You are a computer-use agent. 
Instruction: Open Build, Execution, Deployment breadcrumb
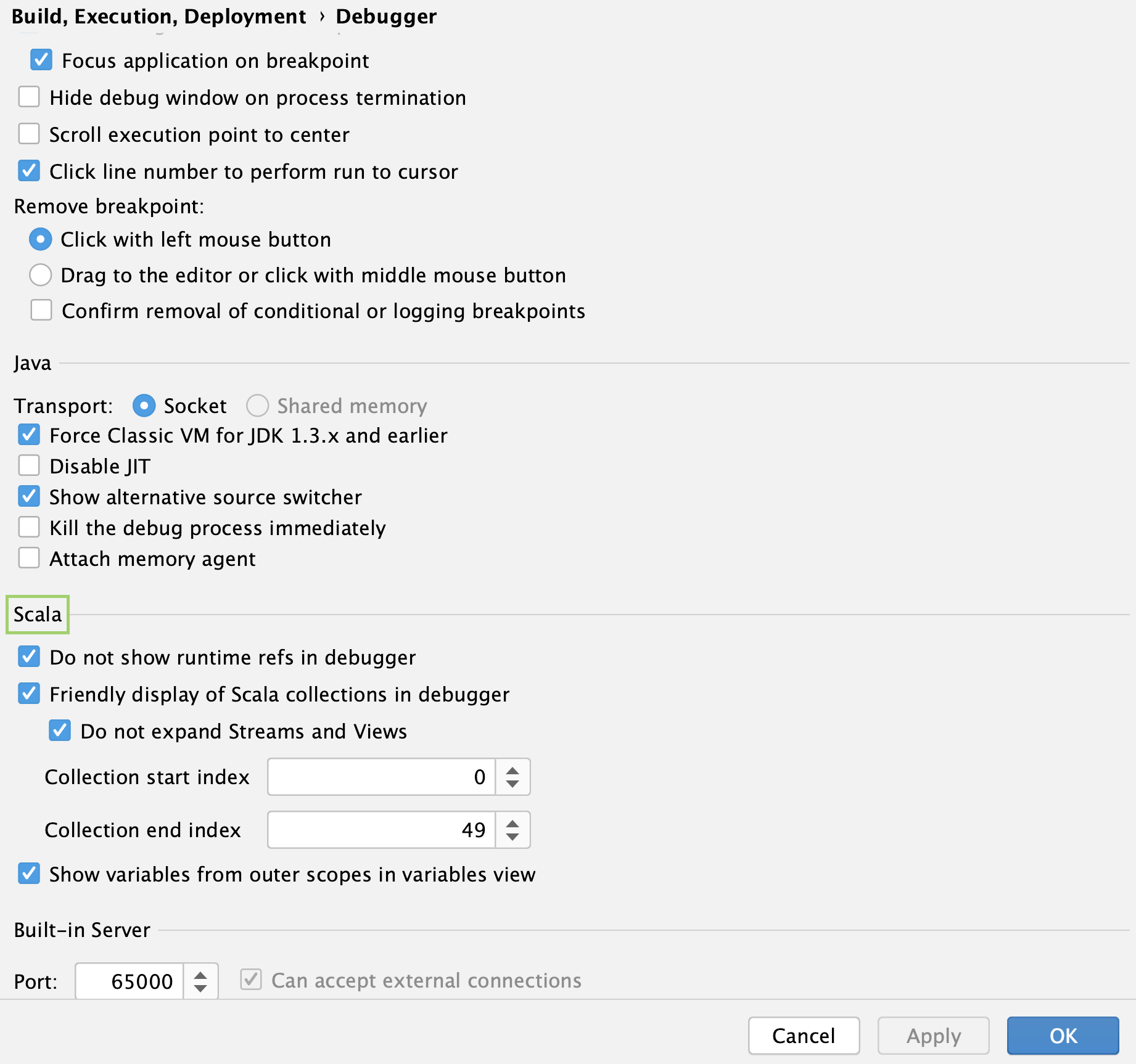pyautogui.click(x=158, y=17)
